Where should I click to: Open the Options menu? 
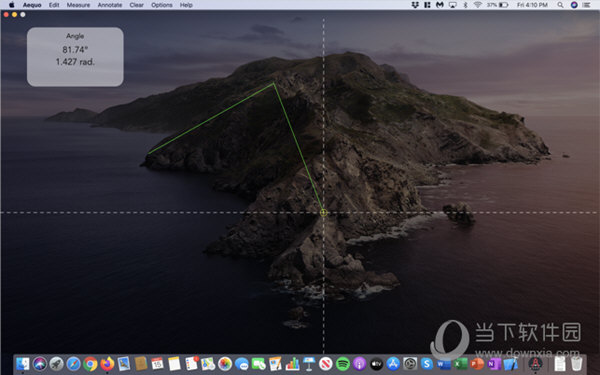(x=161, y=5)
